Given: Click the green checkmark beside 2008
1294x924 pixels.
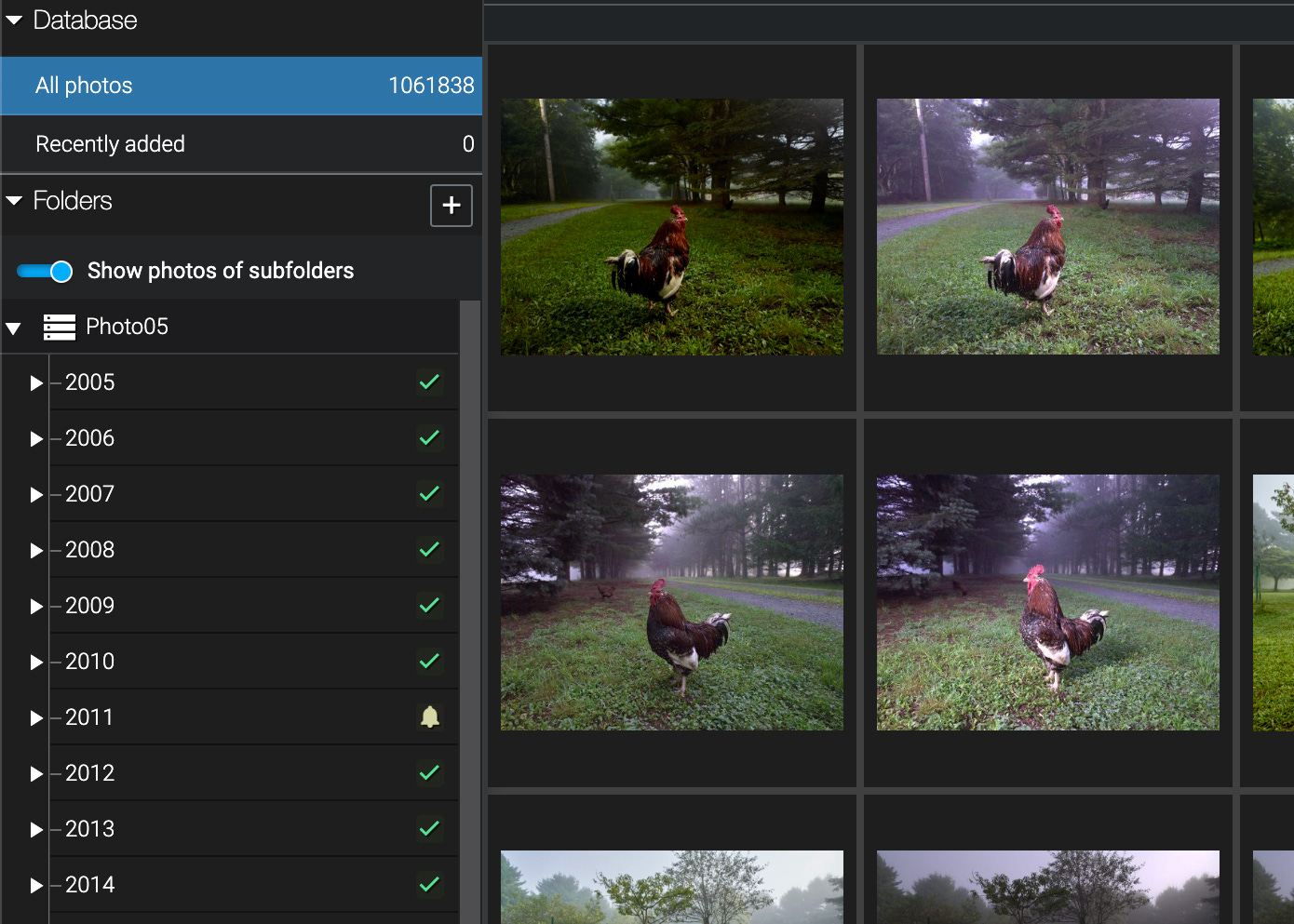Looking at the screenshot, I should pyautogui.click(x=429, y=549).
